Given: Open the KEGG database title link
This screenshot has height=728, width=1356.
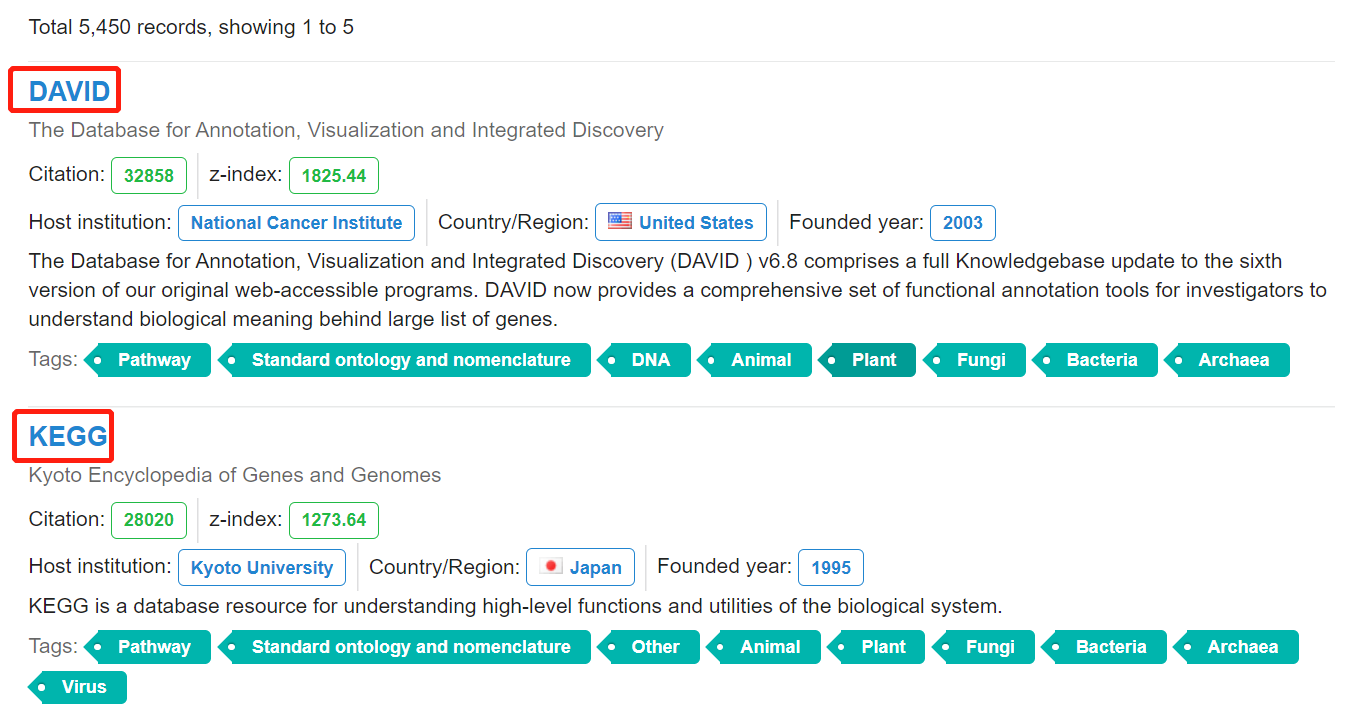Looking at the screenshot, I should click(x=68, y=436).
